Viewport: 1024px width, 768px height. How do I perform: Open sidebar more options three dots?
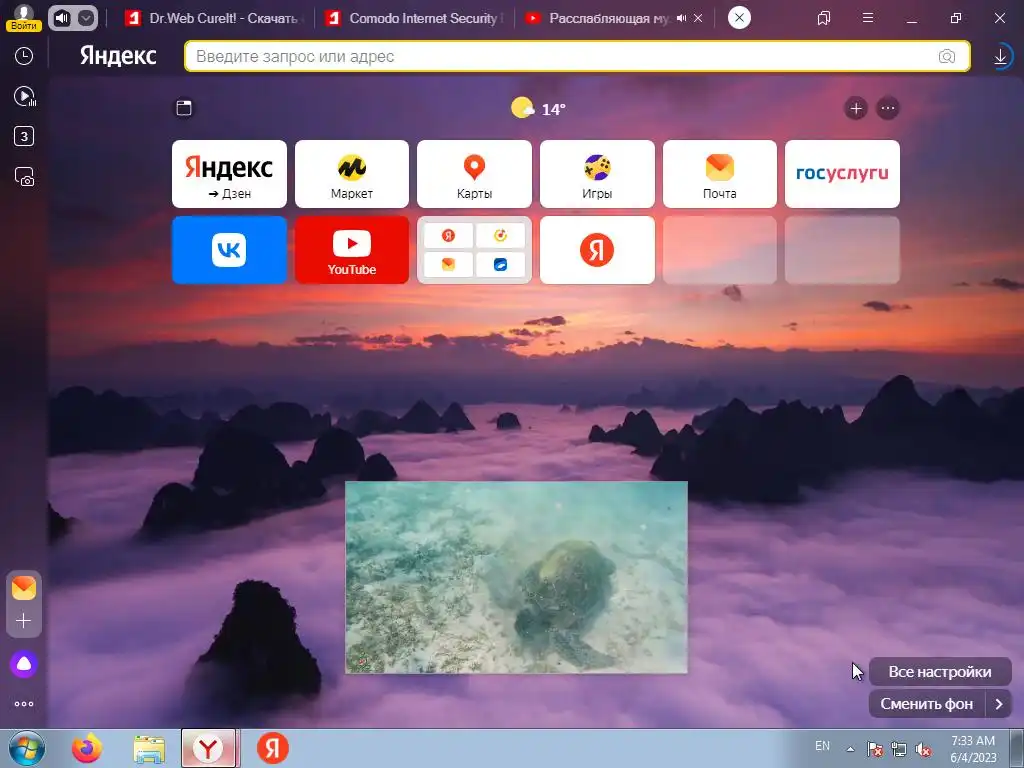pyautogui.click(x=24, y=704)
